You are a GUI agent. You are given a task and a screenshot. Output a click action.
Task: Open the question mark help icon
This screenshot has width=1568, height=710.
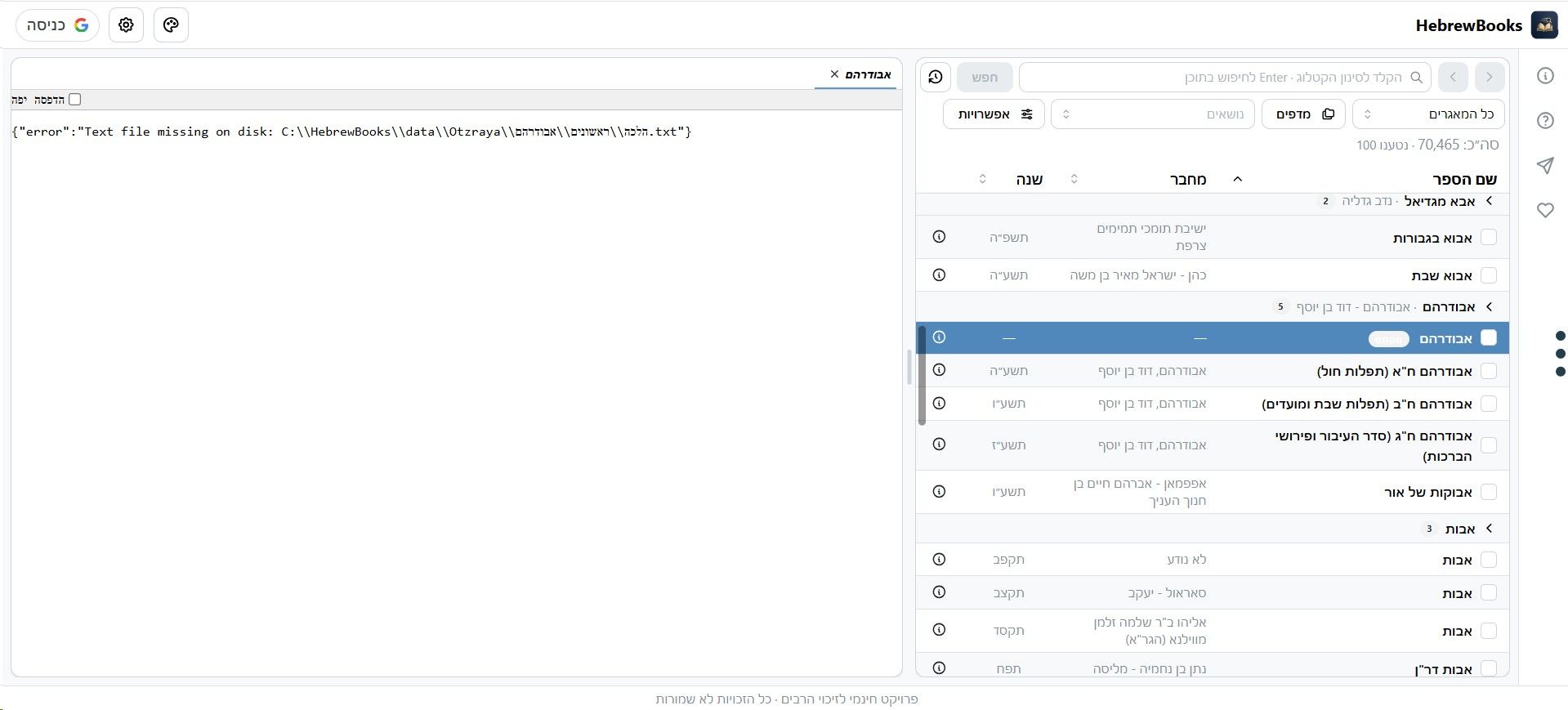[1544, 121]
